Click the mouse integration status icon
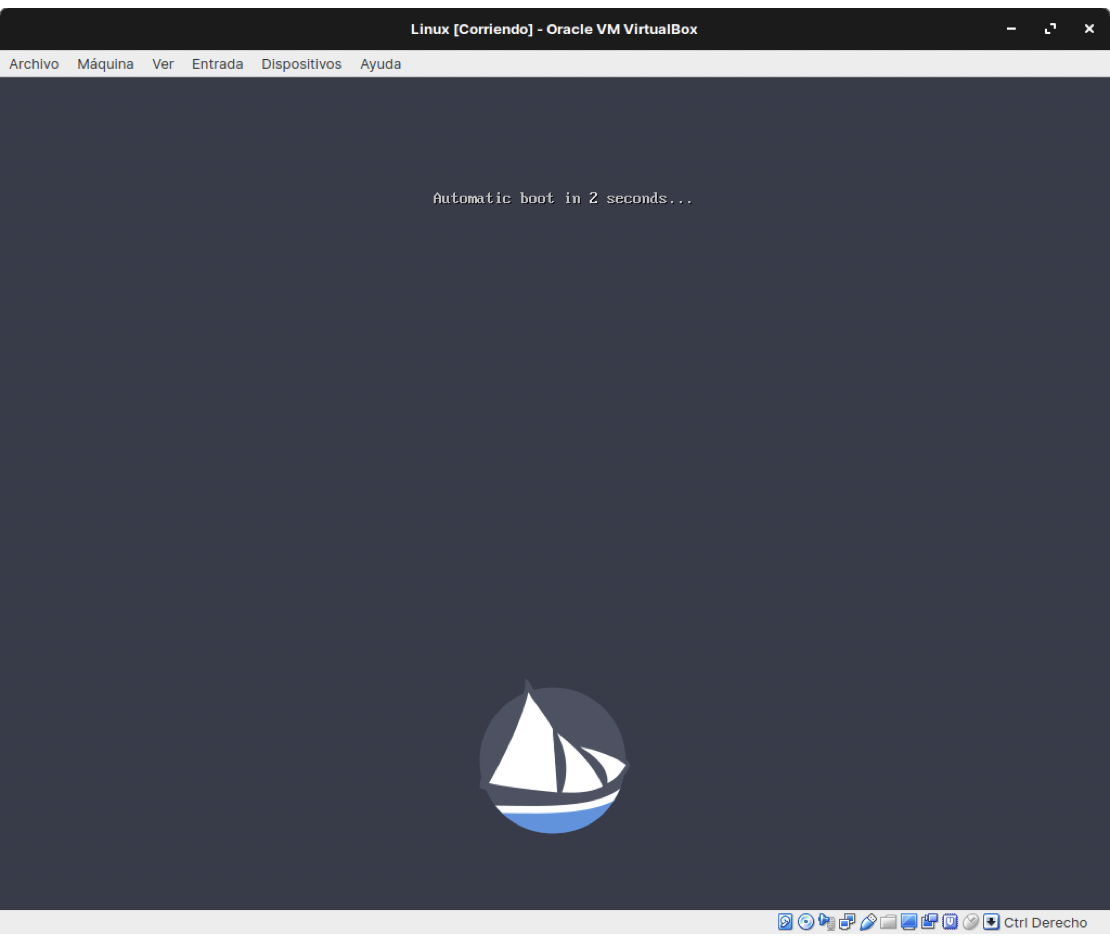Screen dimensions: 1110x950 click(x=971, y=922)
